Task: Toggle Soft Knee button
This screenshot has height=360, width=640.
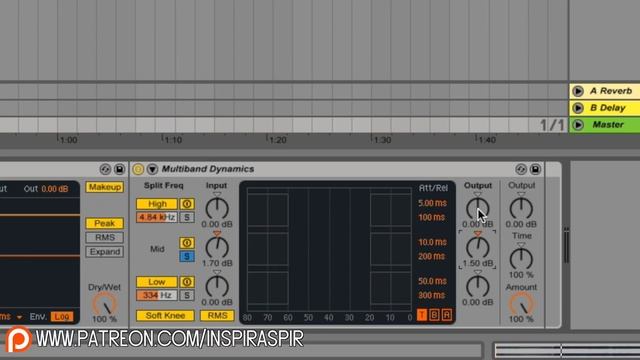Action: point(165,316)
